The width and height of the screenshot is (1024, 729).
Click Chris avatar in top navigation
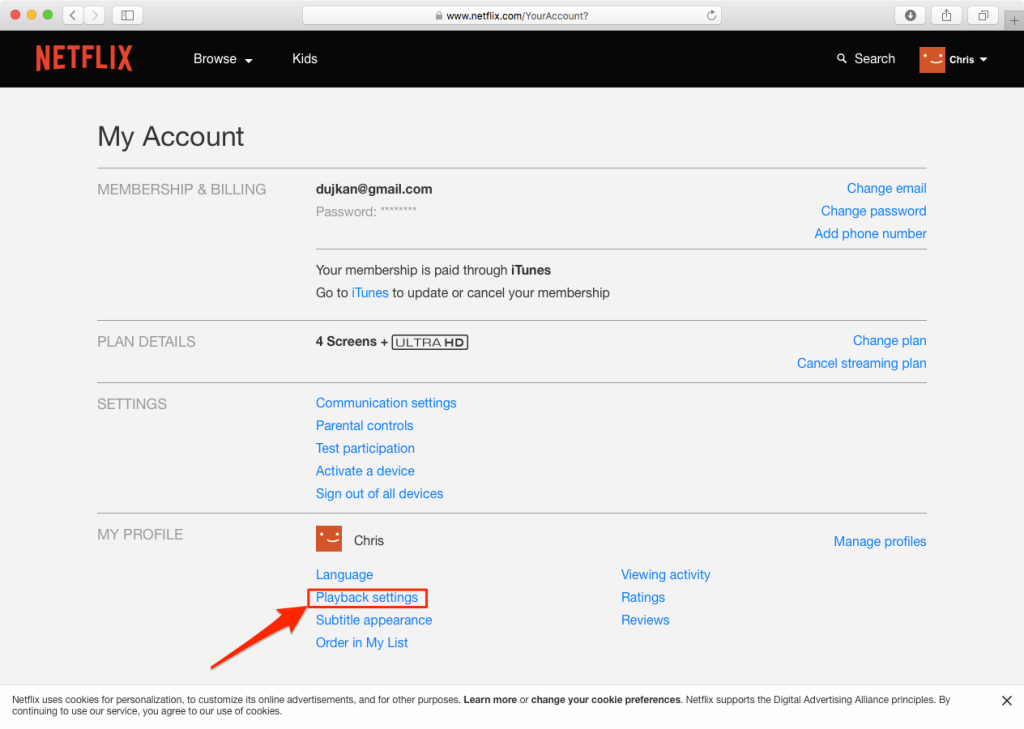click(x=932, y=59)
